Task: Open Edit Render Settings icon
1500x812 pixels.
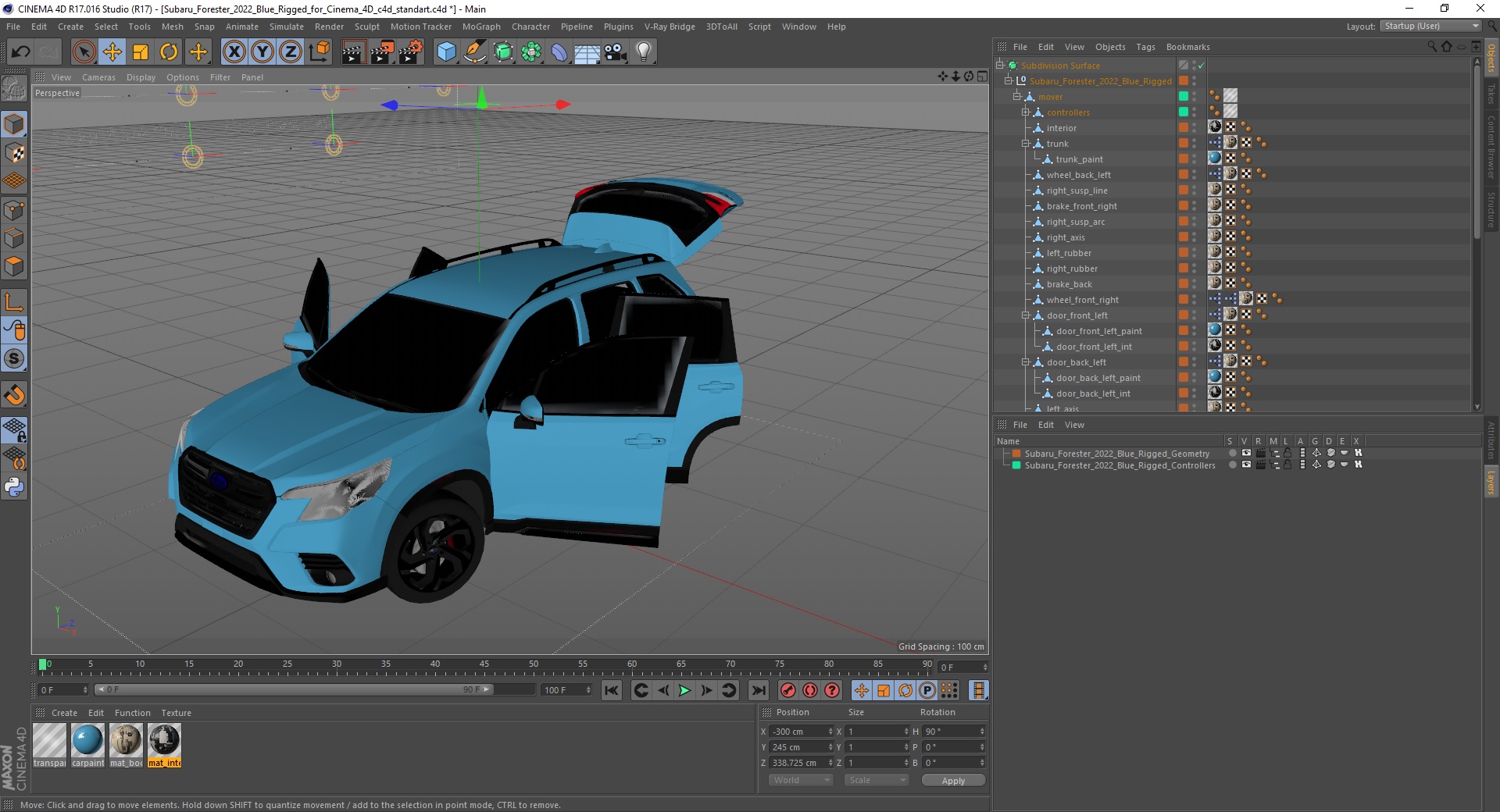Action: tap(411, 52)
